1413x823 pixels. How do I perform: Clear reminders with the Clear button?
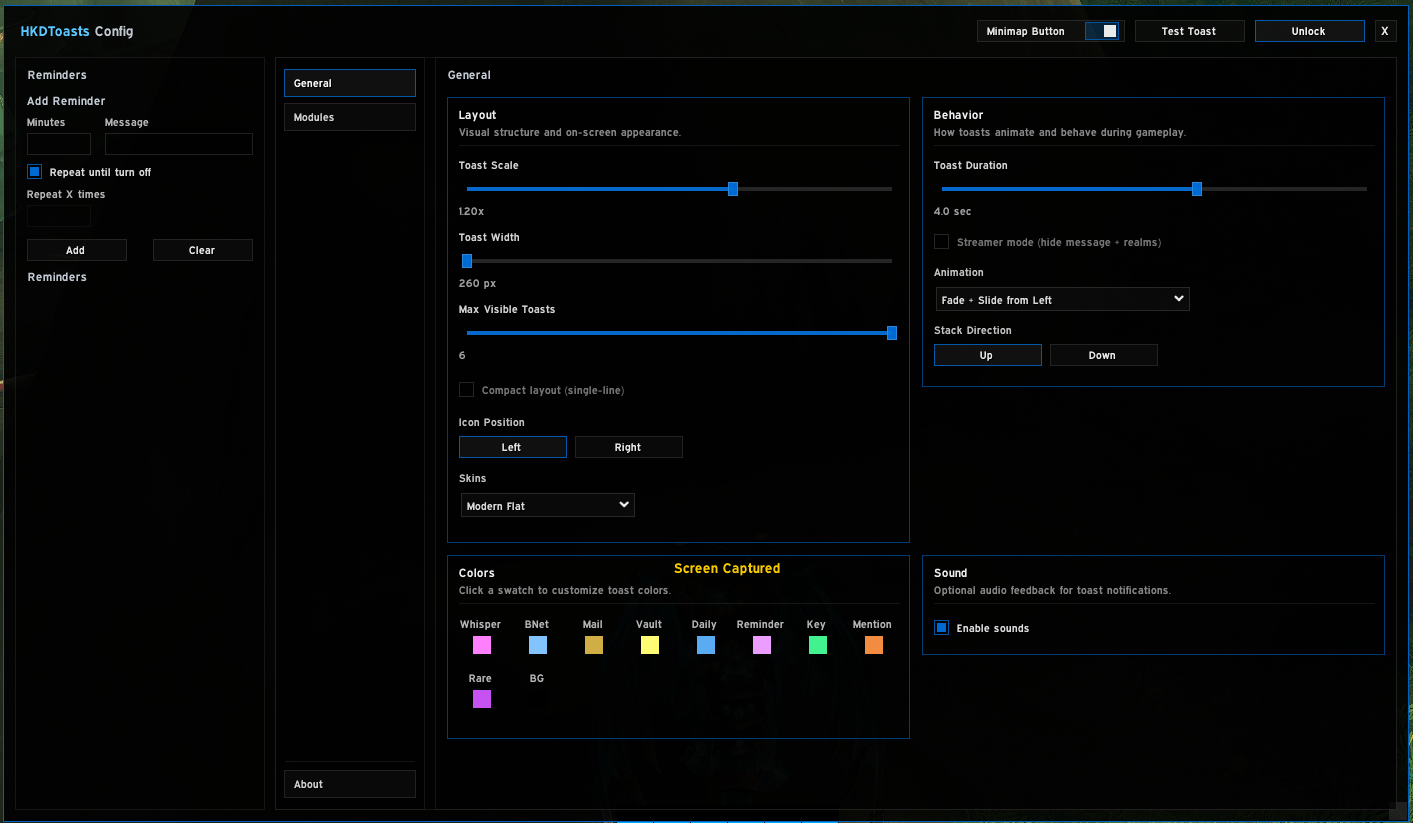click(203, 250)
